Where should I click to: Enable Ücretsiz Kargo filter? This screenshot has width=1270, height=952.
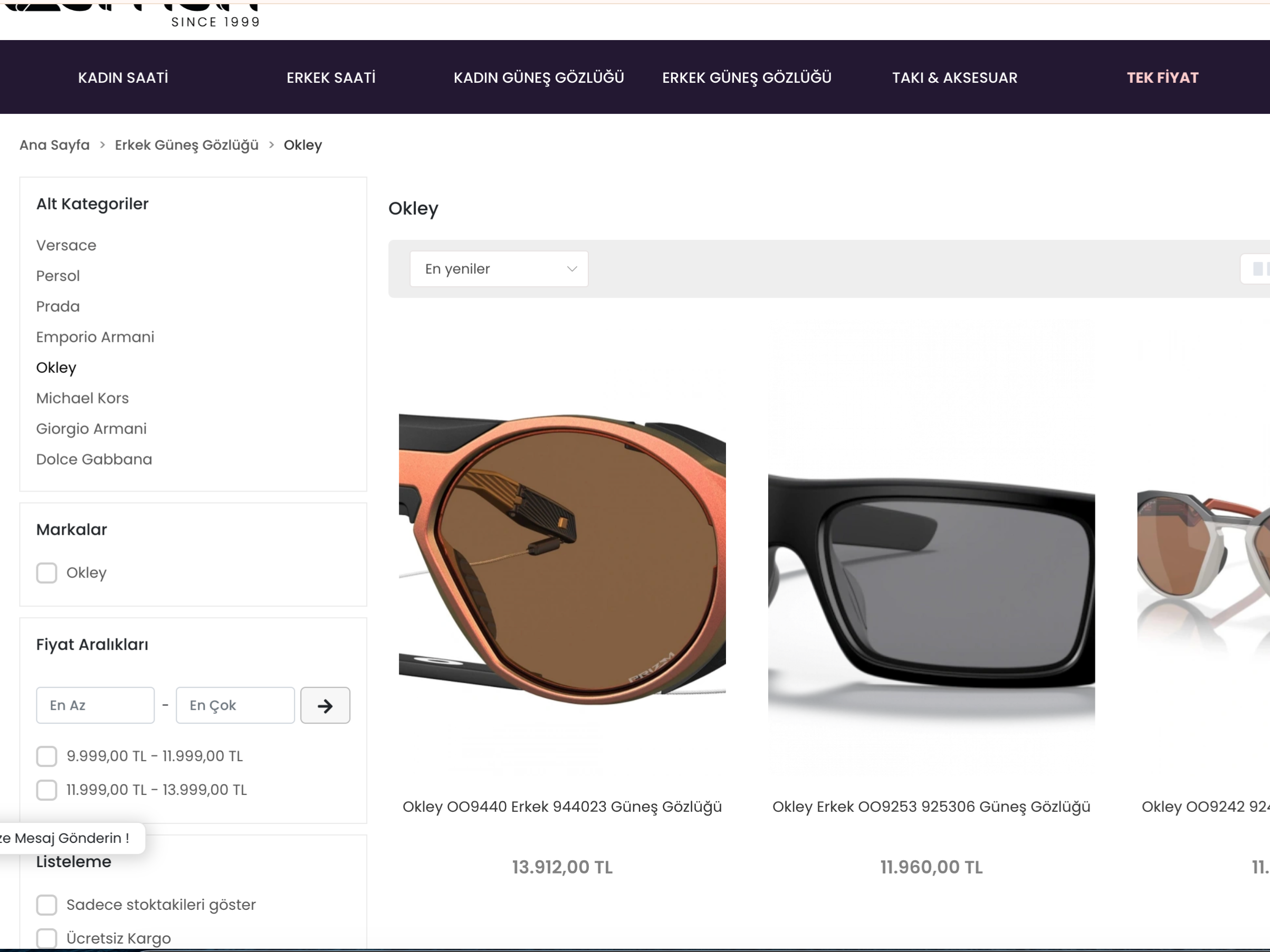[46, 939]
